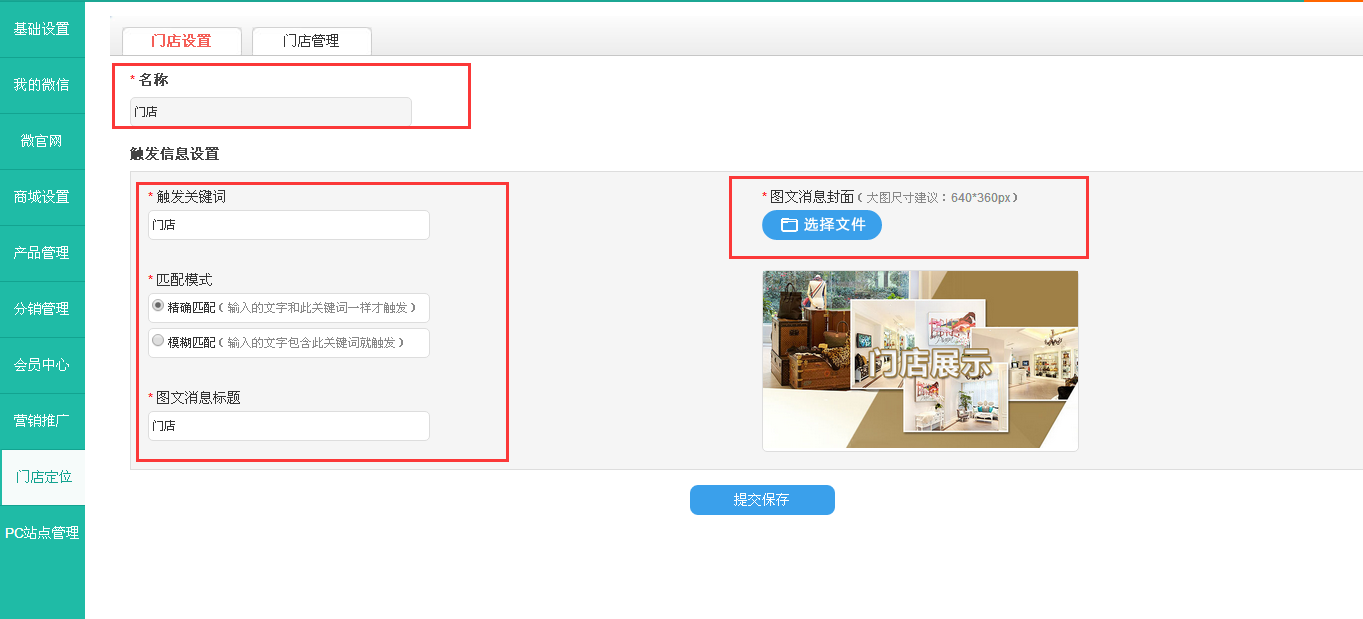The height and width of the screenshot is (619, 1363).
Task: Select 精确匹配 radio button
Action: 158,305
